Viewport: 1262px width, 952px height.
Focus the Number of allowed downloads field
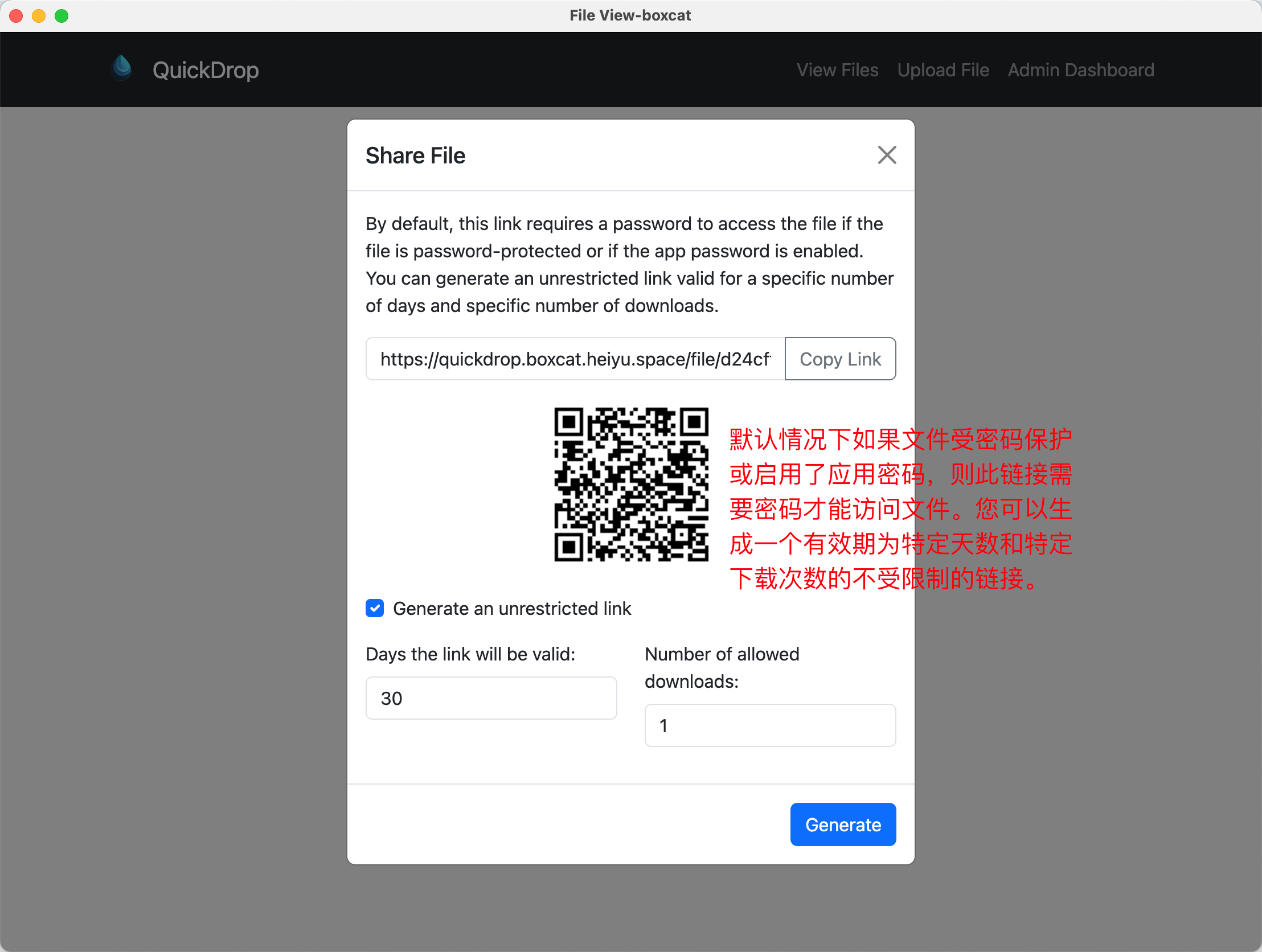pyautogui.click(x=769, y=725)
